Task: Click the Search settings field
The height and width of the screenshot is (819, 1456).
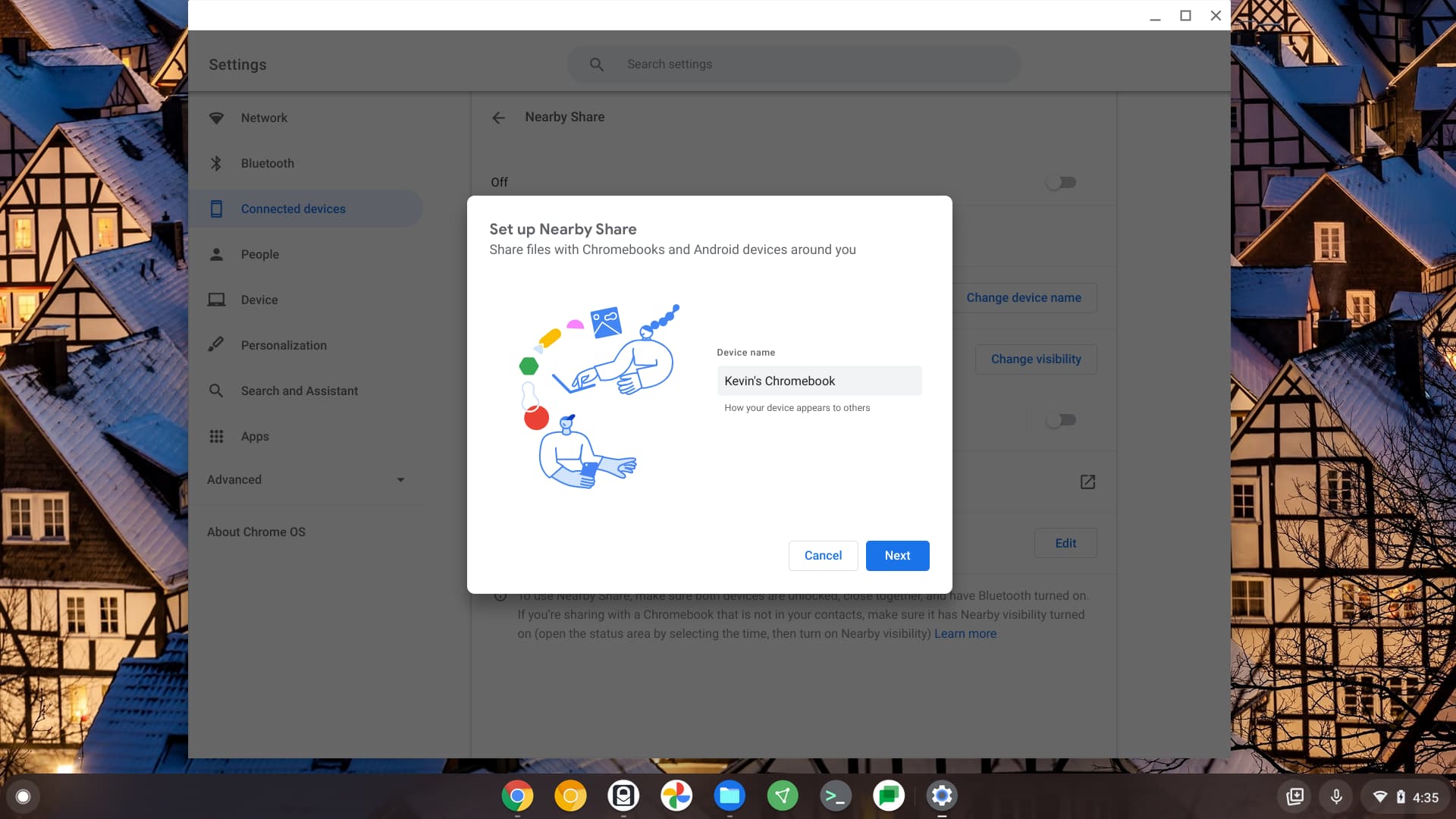Action: [793, 64]
